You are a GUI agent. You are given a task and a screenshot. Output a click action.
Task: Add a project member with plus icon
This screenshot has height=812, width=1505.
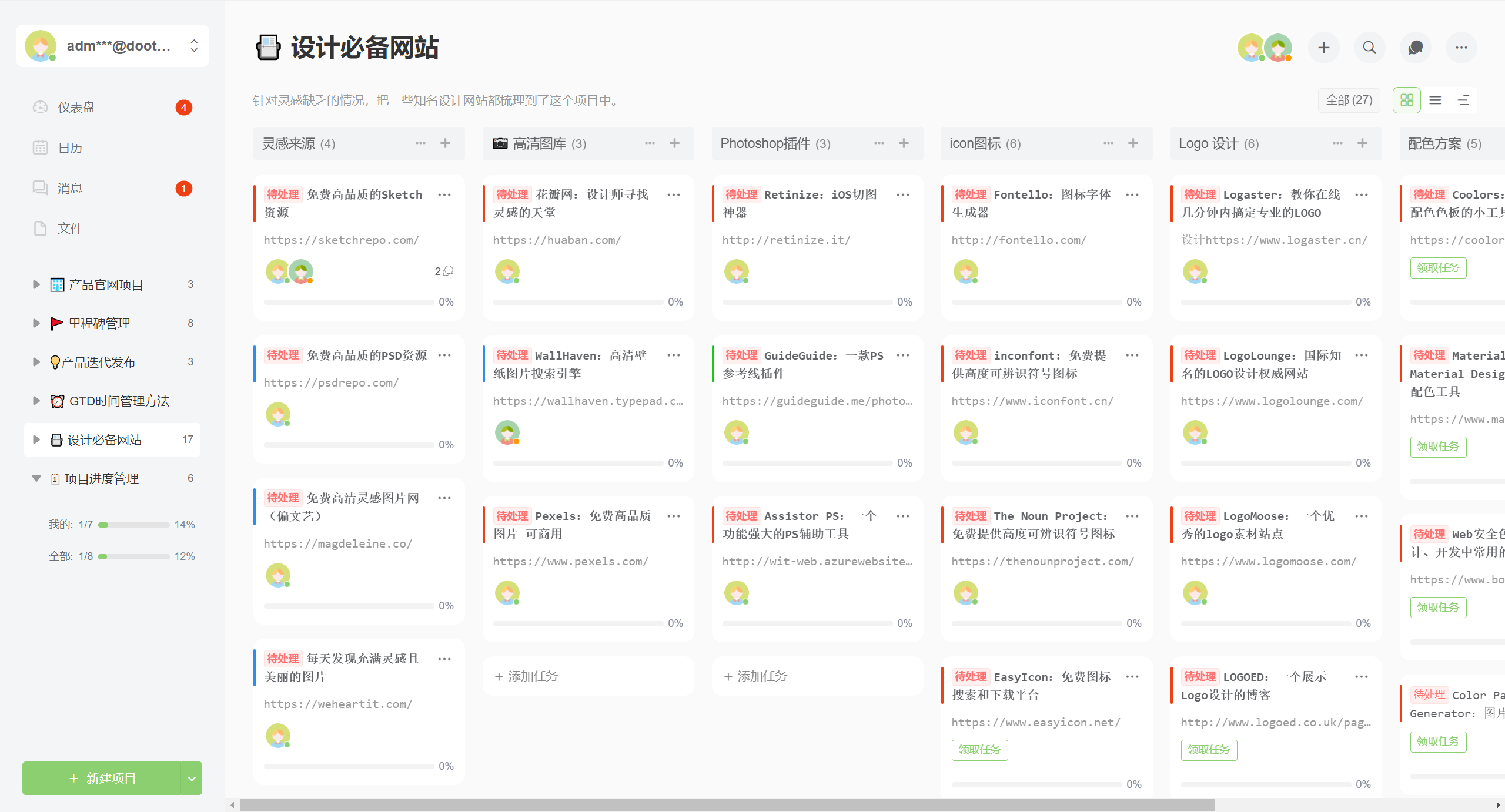click(1323, 48)
